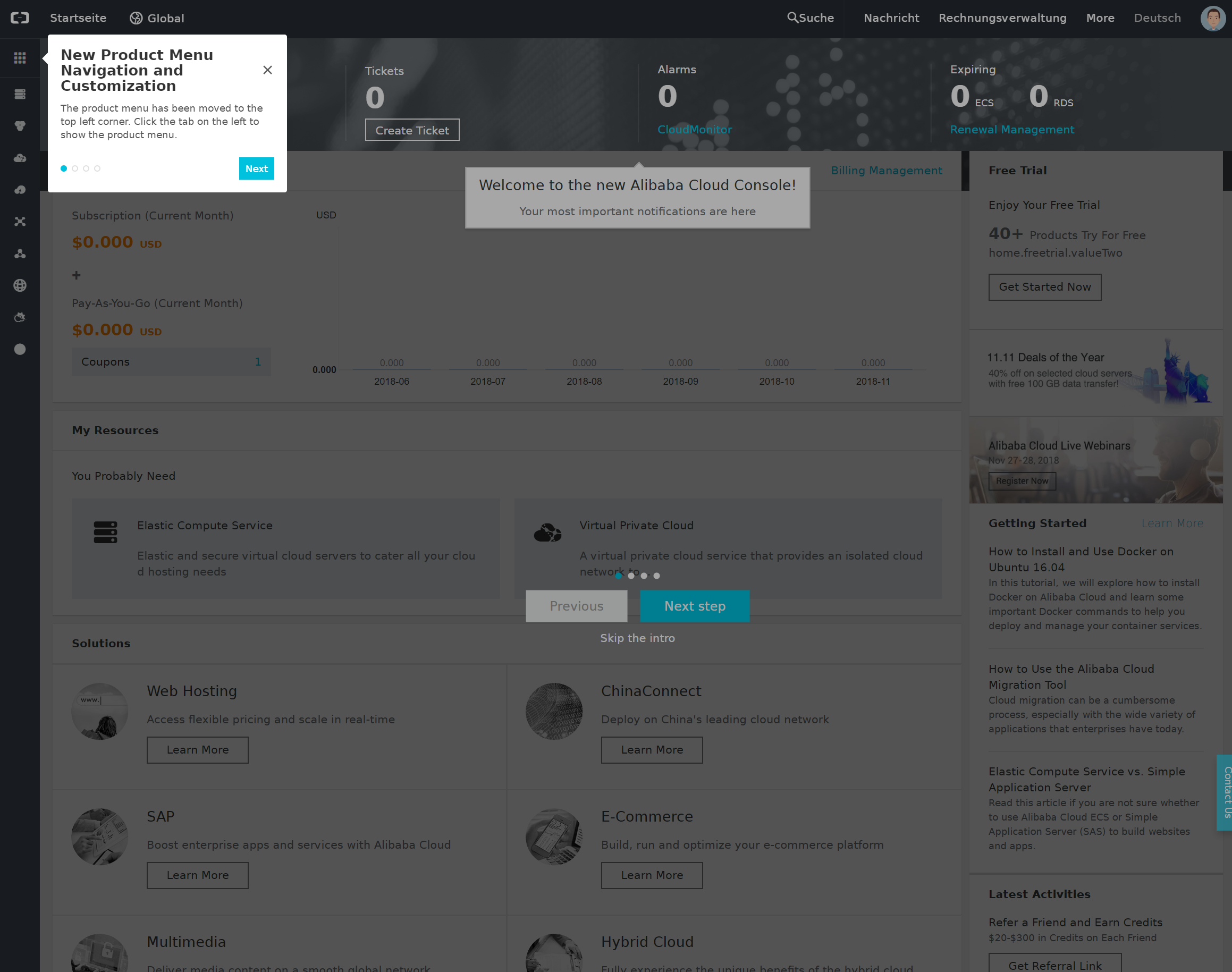Click Learn More under ChinaConnect

(652, 750)
